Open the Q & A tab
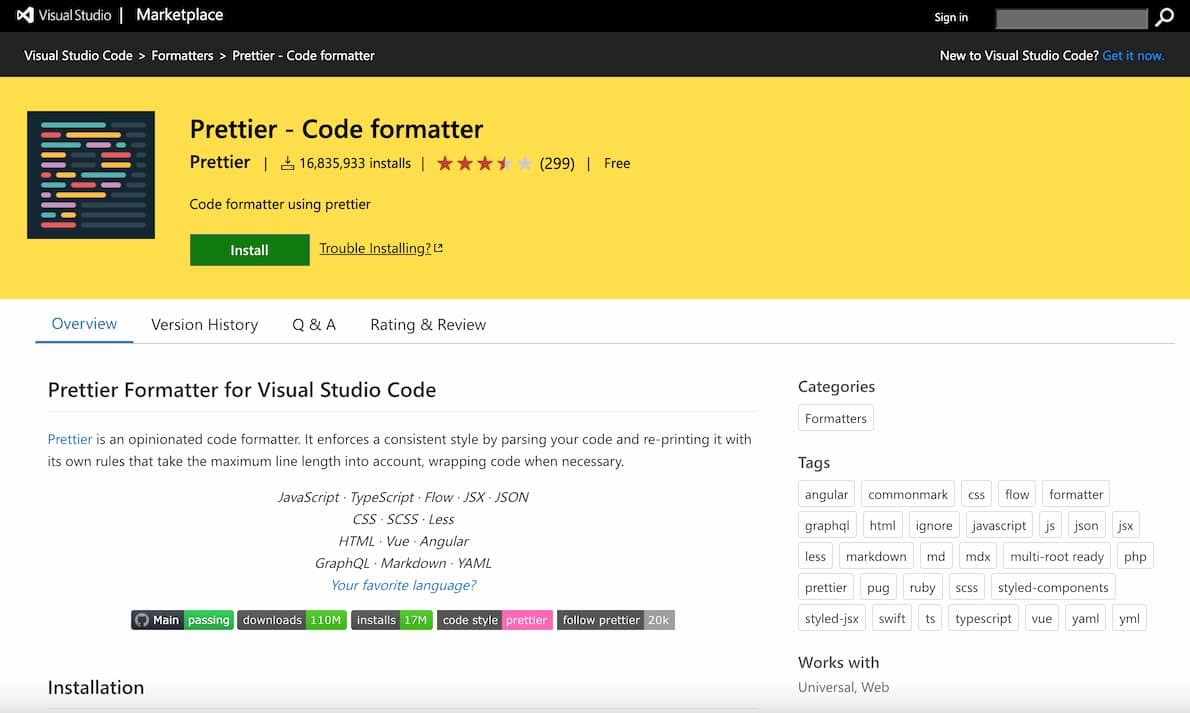1190x713 pixels. click(314, 324)
